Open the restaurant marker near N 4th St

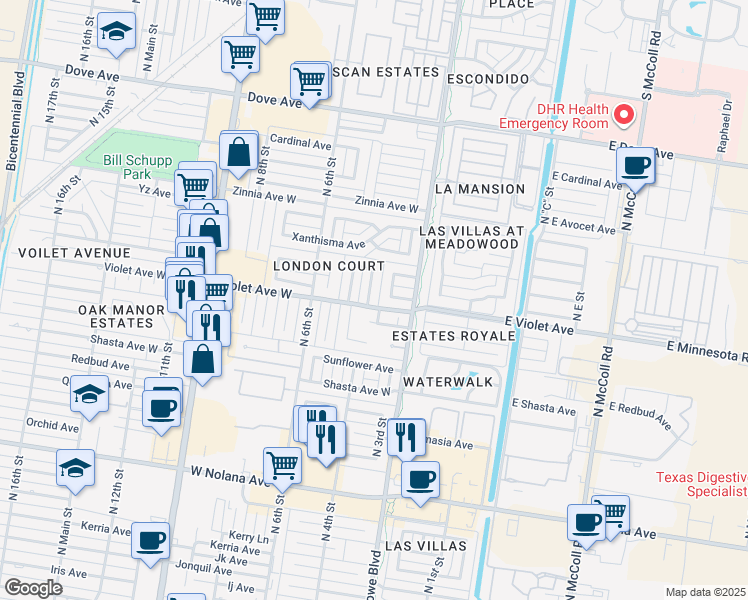(x=326, y=439)
